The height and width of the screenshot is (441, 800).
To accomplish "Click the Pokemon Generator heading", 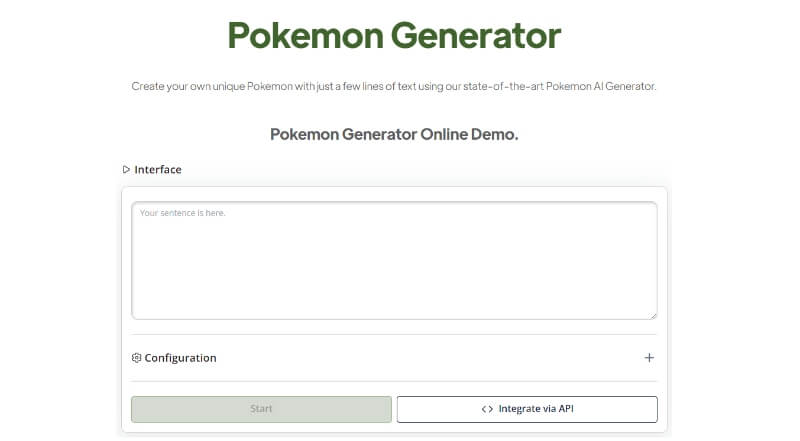I will (x=394, y=35).
